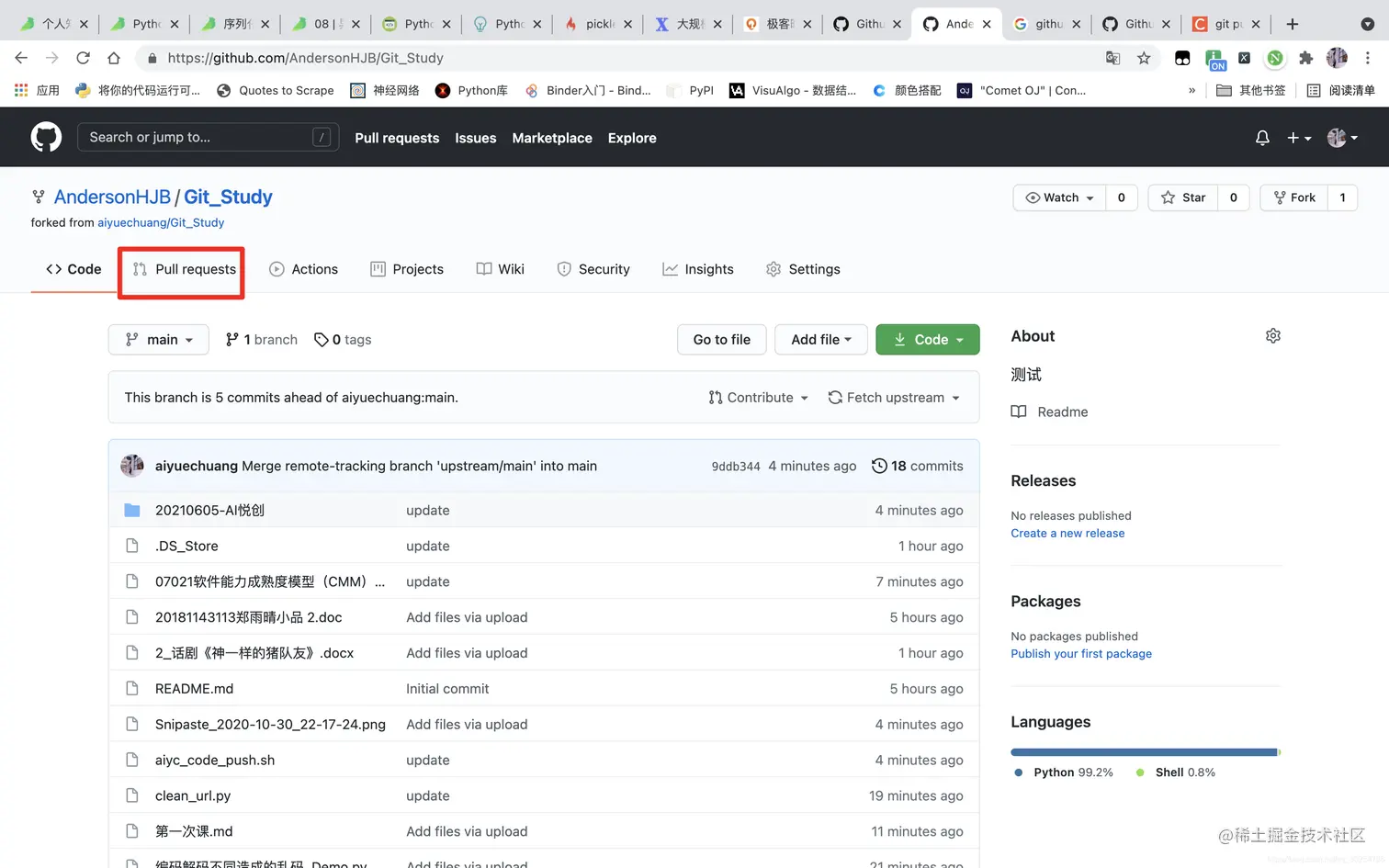The height and width of the screenshot is (868, 1389).
Task: Bookmark this page with the star icon
Action: tap(1144, 58)
